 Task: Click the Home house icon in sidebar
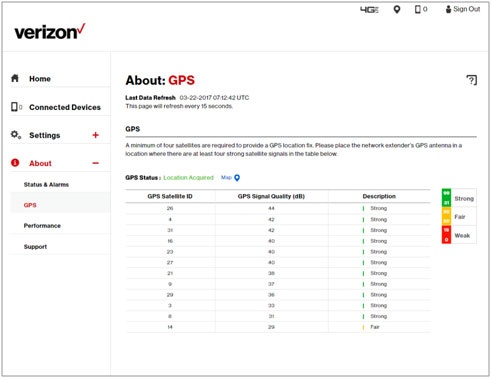(15, 78)
